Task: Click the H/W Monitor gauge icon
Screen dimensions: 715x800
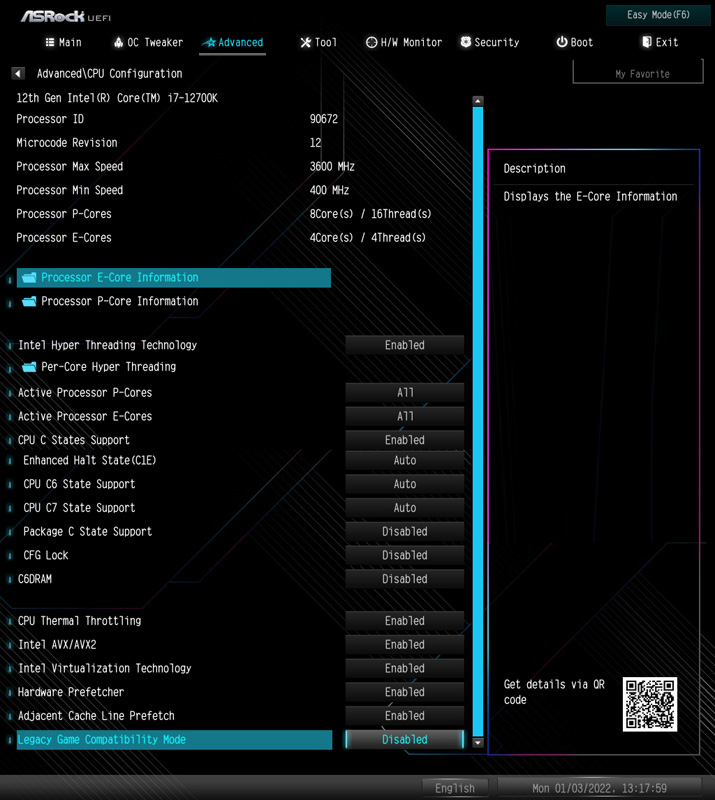Action: [372, 42]
